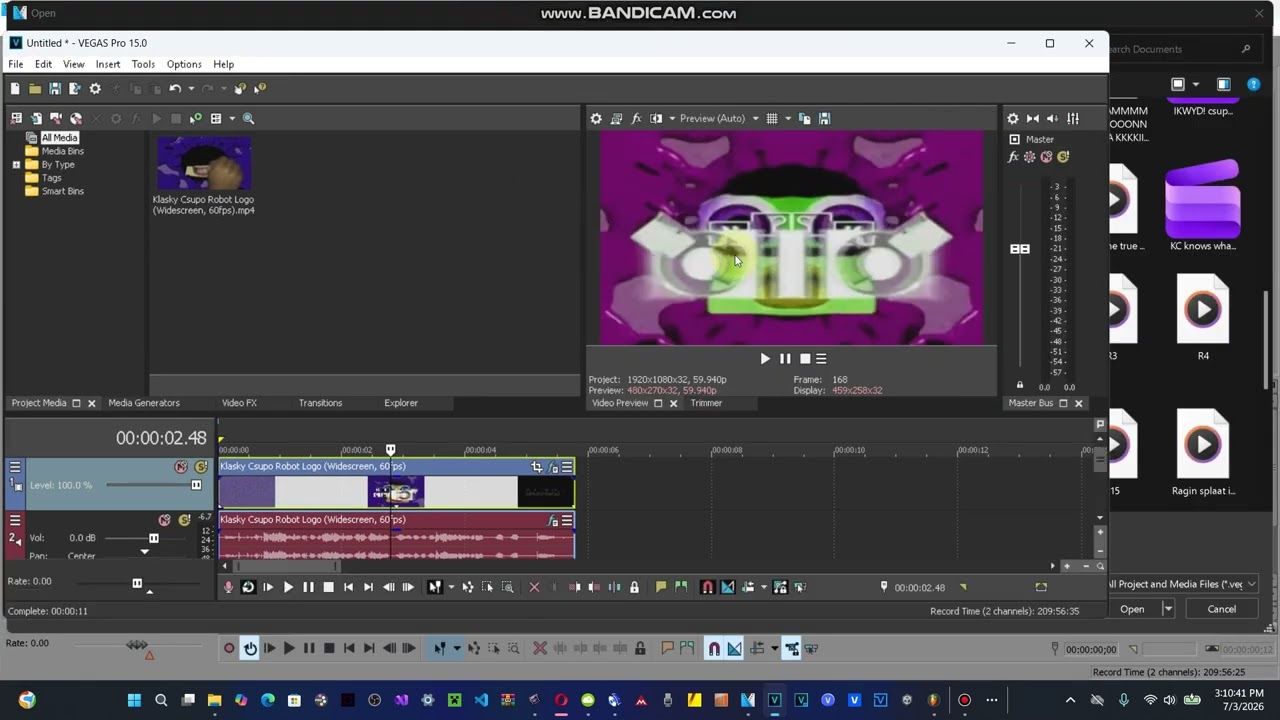Open the Normal Edit Tool dropdown arrow
Screen dimensions: 1280x720
pyautogui.click(x=451, y=587)
